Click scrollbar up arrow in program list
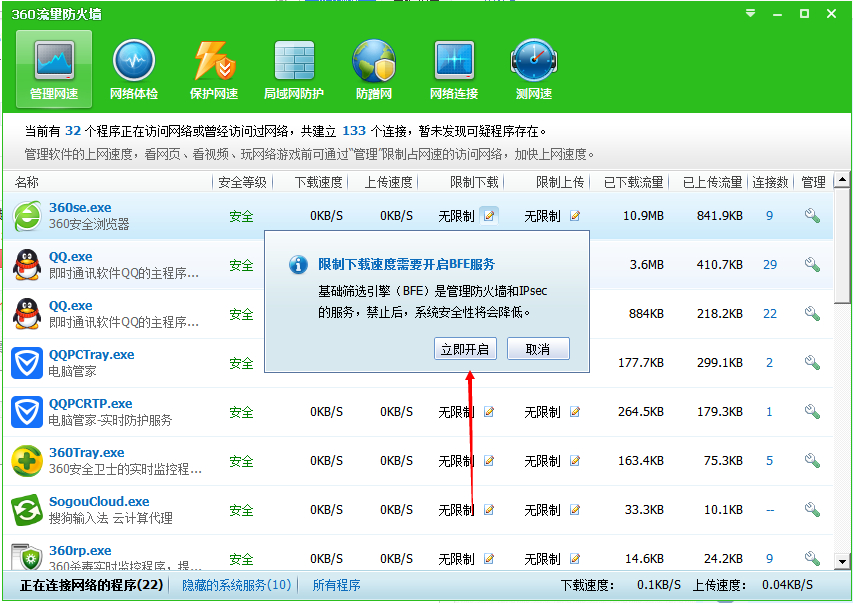853x603 pixels. click(842, 179)
